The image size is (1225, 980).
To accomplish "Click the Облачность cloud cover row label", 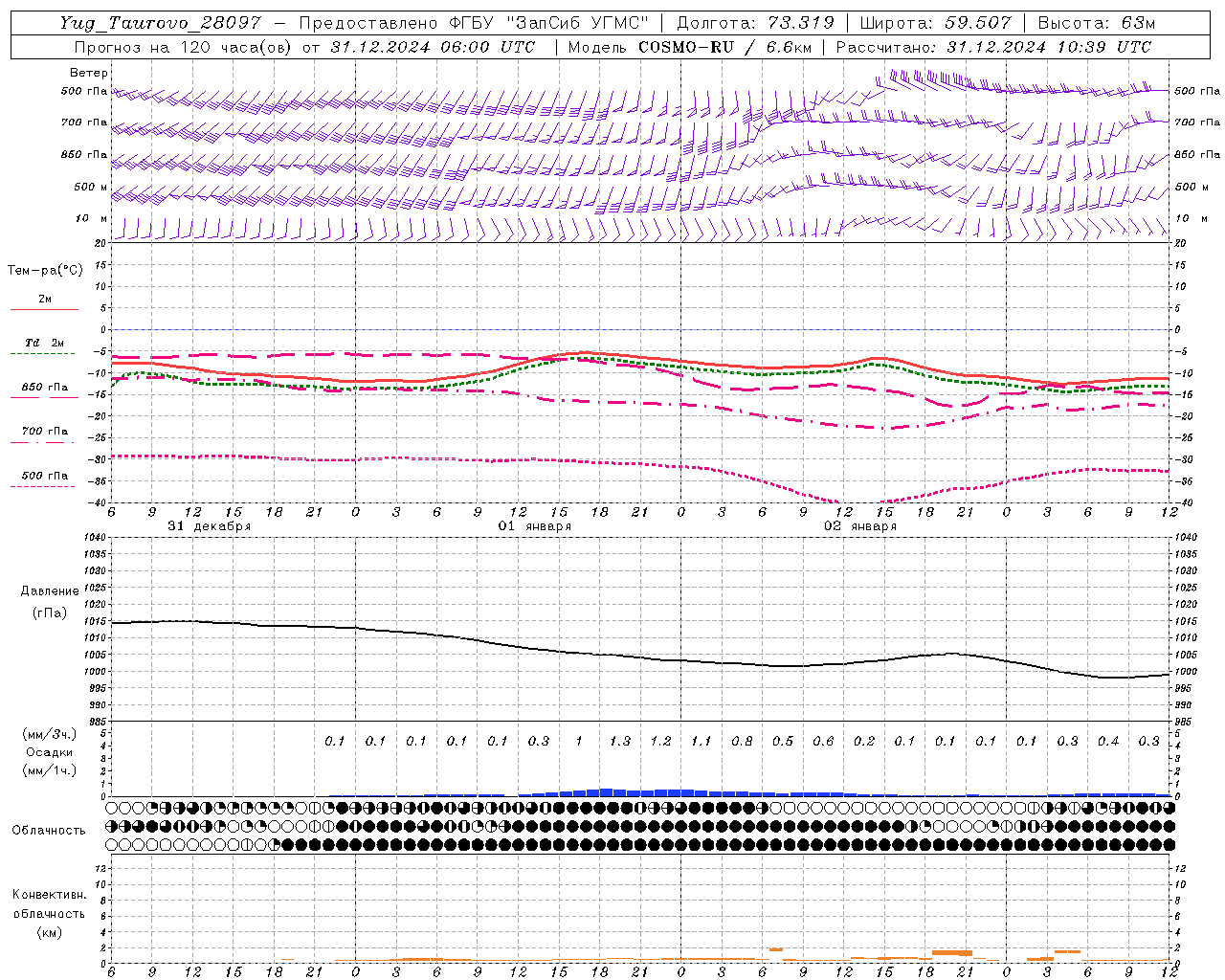I will (x=49, y=830).
